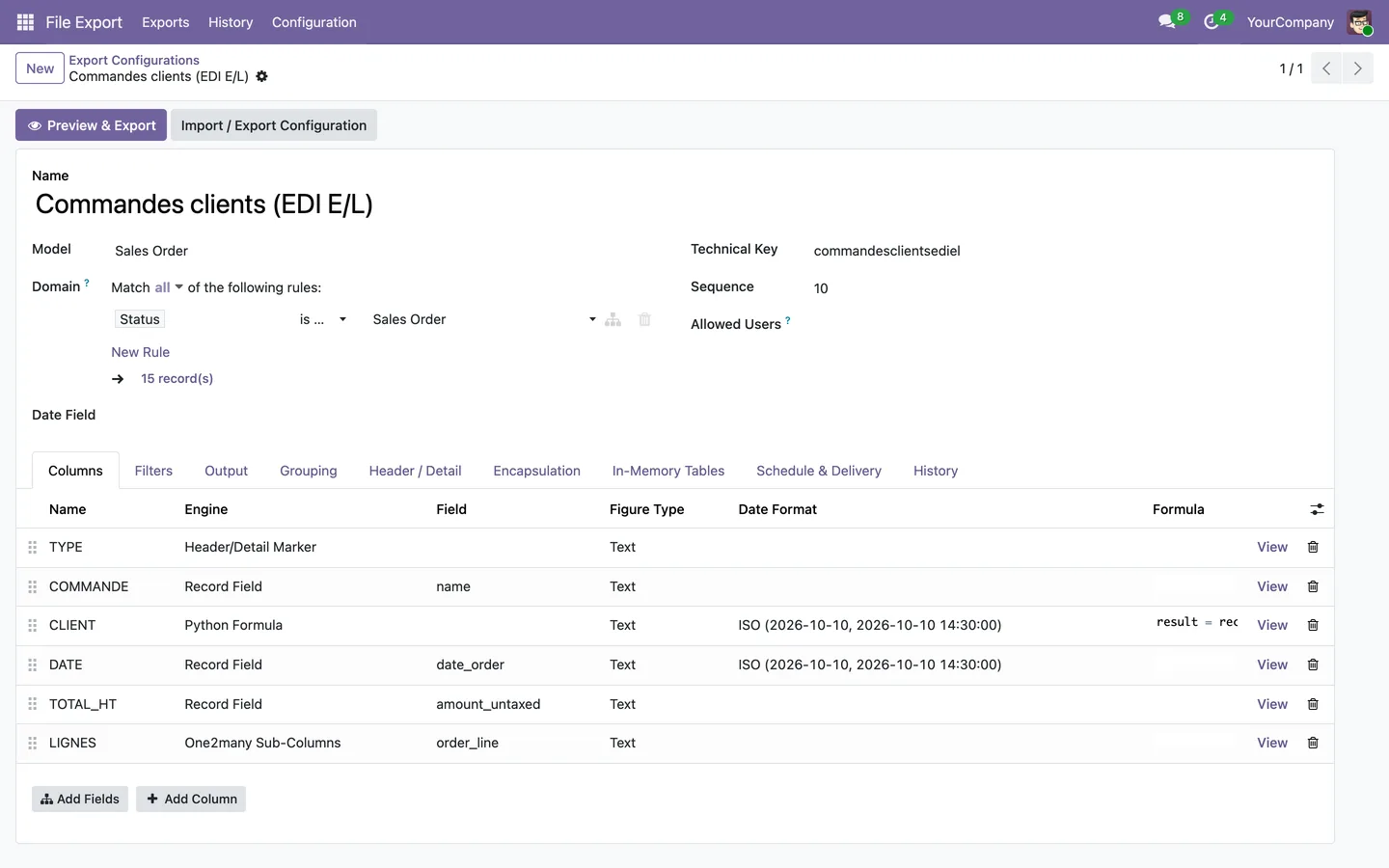The height and width of the screenshot is (868, 1389).
Task: Switch to the Output tab
Action: (226, 471)
